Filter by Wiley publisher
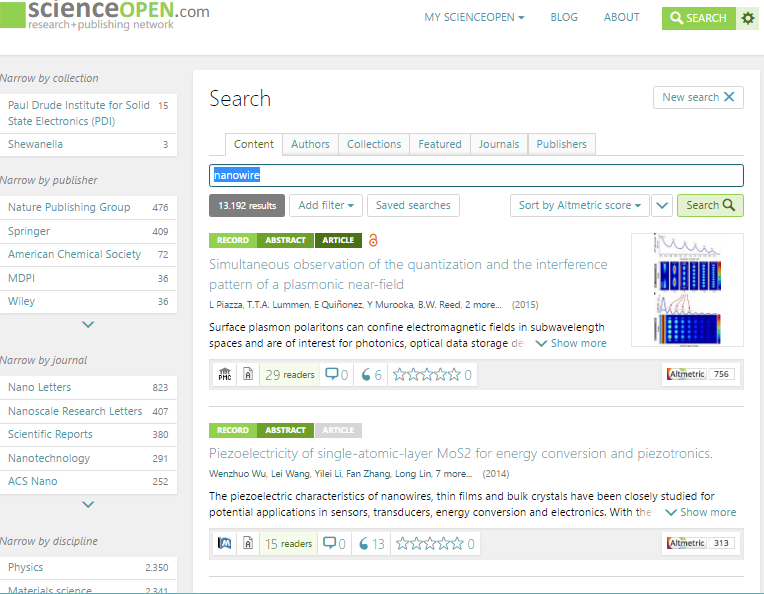The height and width of the screenshot is (594, 764). (x=88, y=302)
